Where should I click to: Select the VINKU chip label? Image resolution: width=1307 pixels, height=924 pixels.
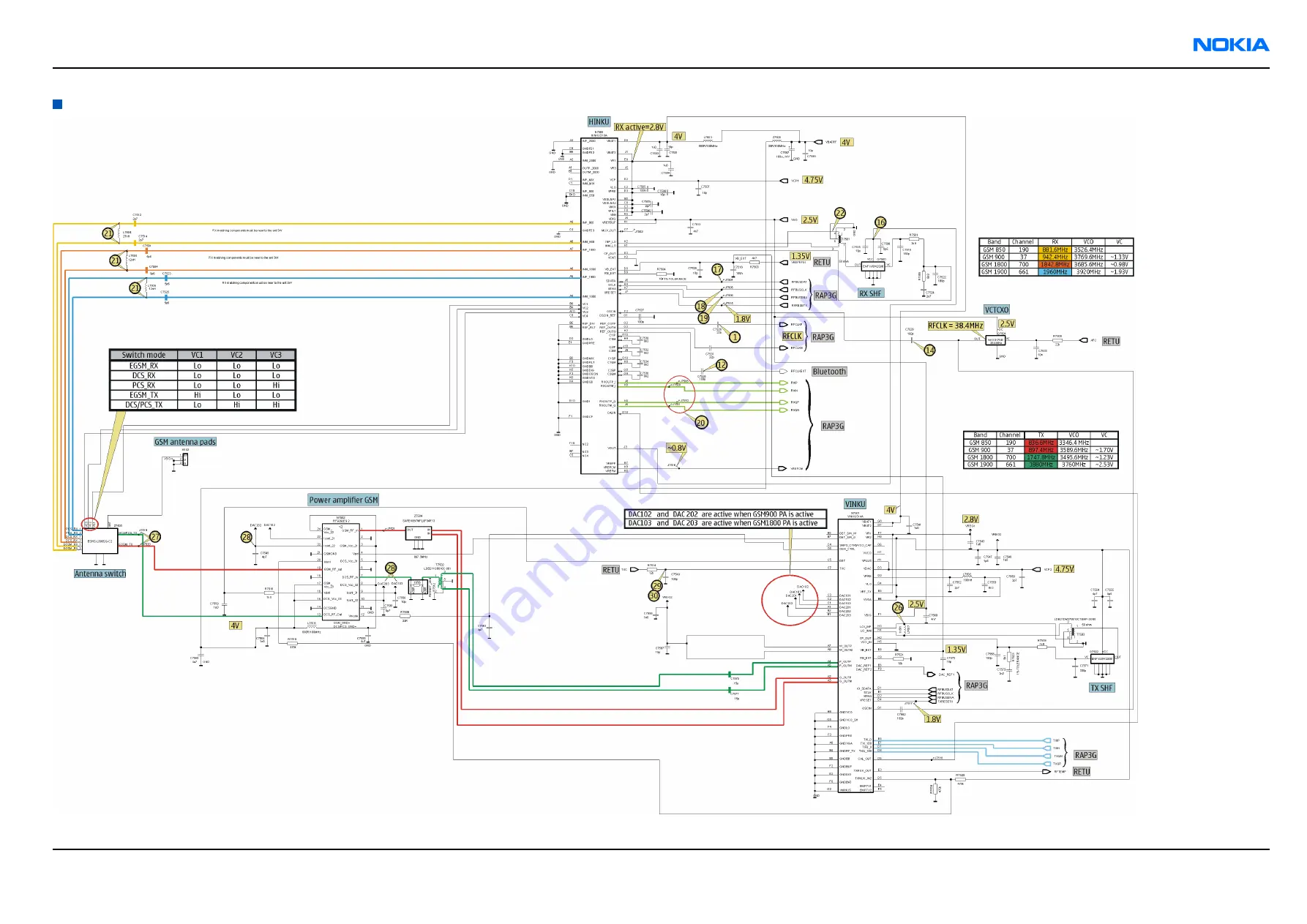855,504
